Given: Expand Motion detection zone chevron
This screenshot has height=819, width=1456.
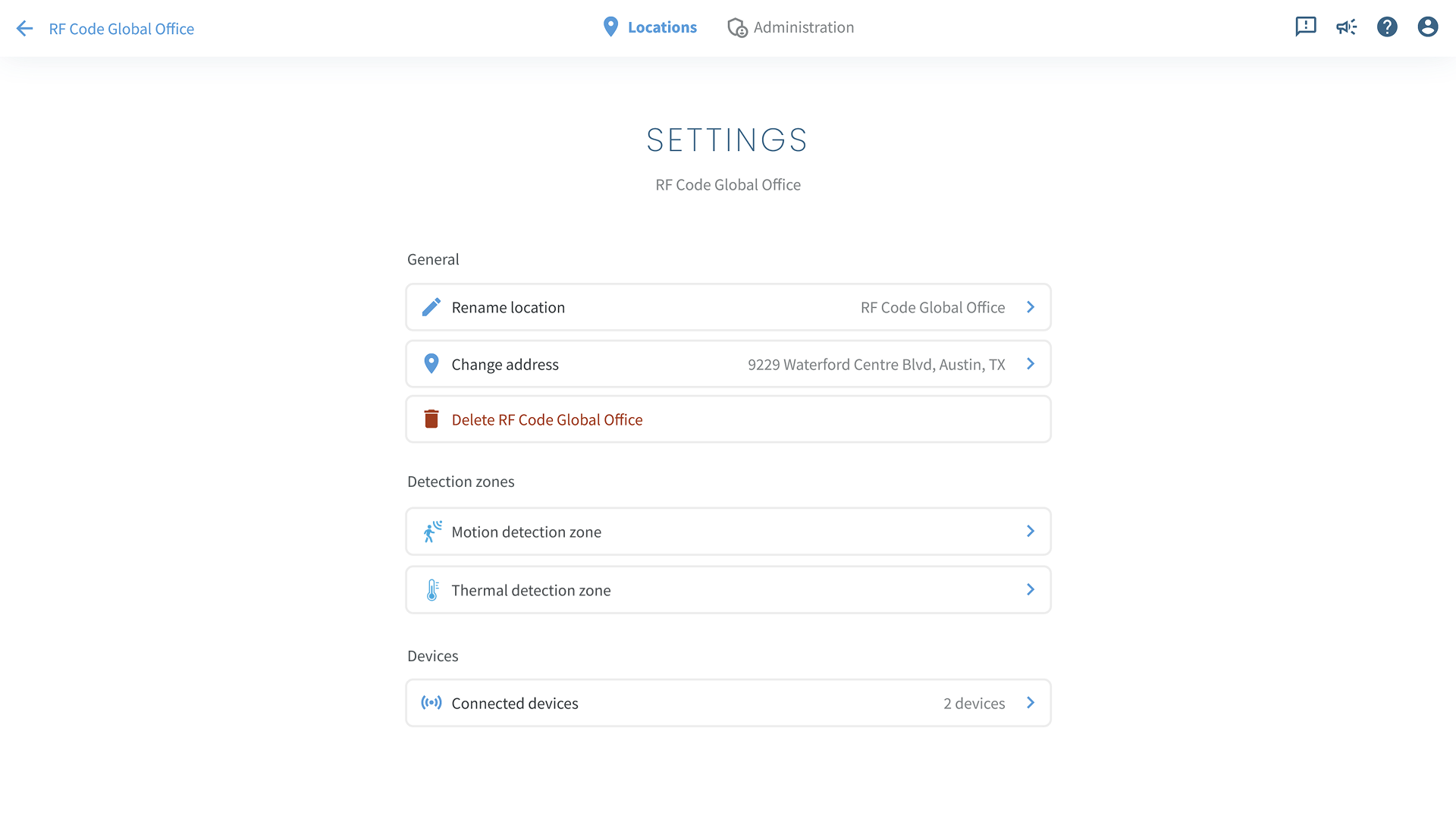Looking at the screenshot, I should click(x=1030, y=532).
